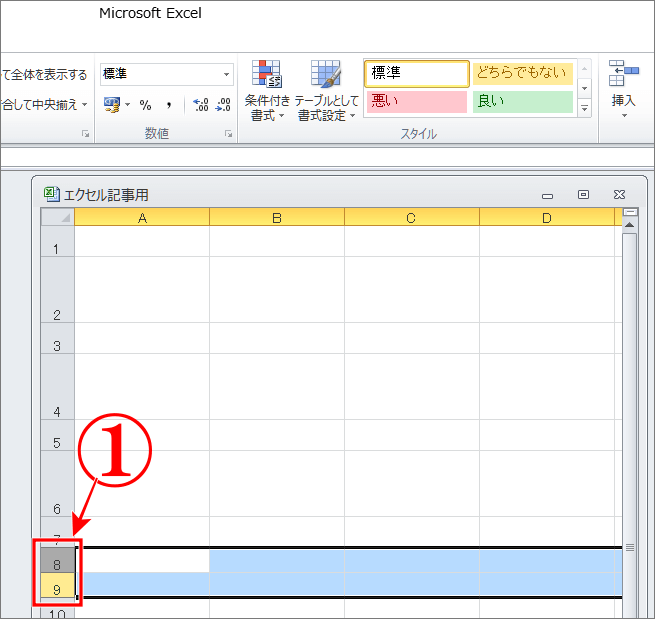655x619 pixels.
Task: Select row 5 header
Action: point(58,435)
